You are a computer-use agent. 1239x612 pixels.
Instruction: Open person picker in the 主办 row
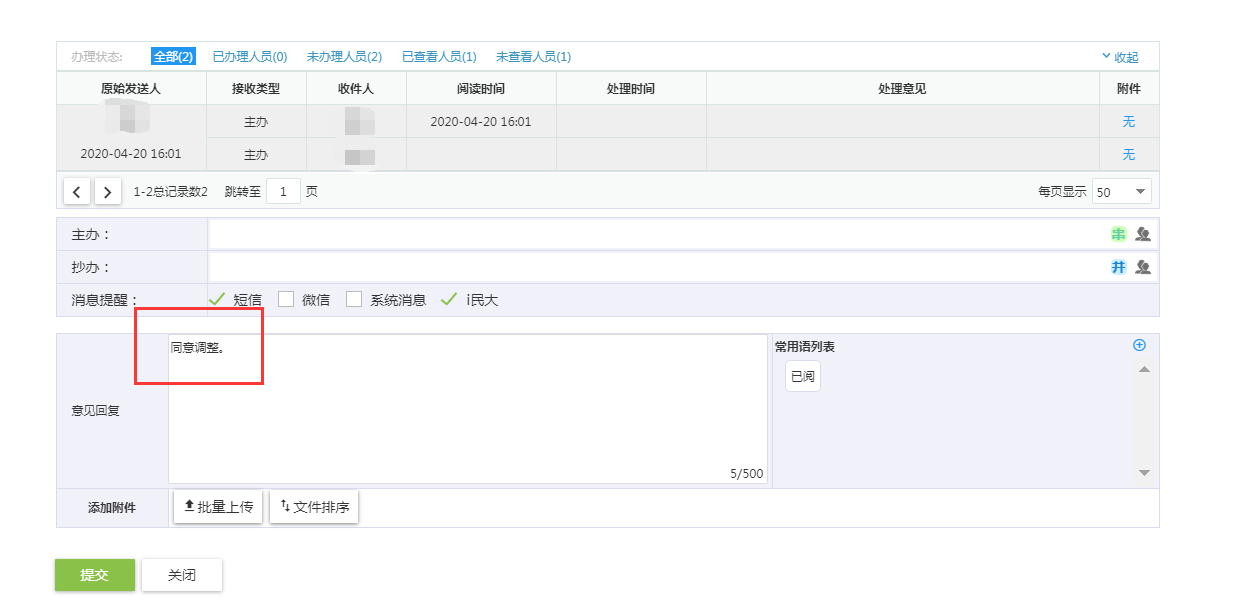pyautogui.click(x=1143, y=234)
